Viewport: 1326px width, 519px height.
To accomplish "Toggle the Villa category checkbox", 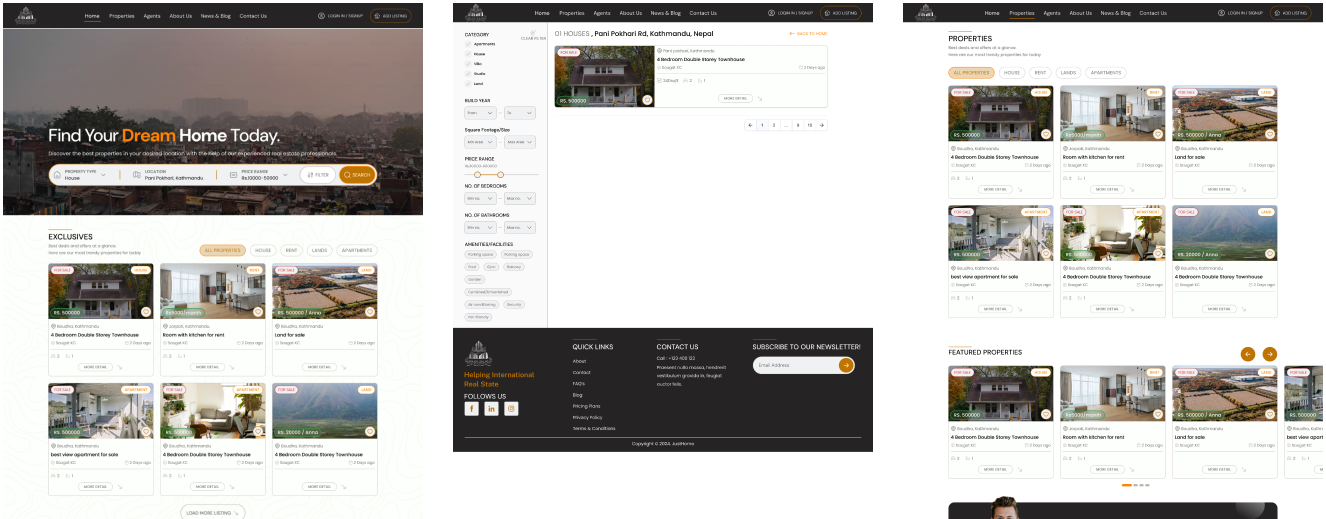I will 468,64.
